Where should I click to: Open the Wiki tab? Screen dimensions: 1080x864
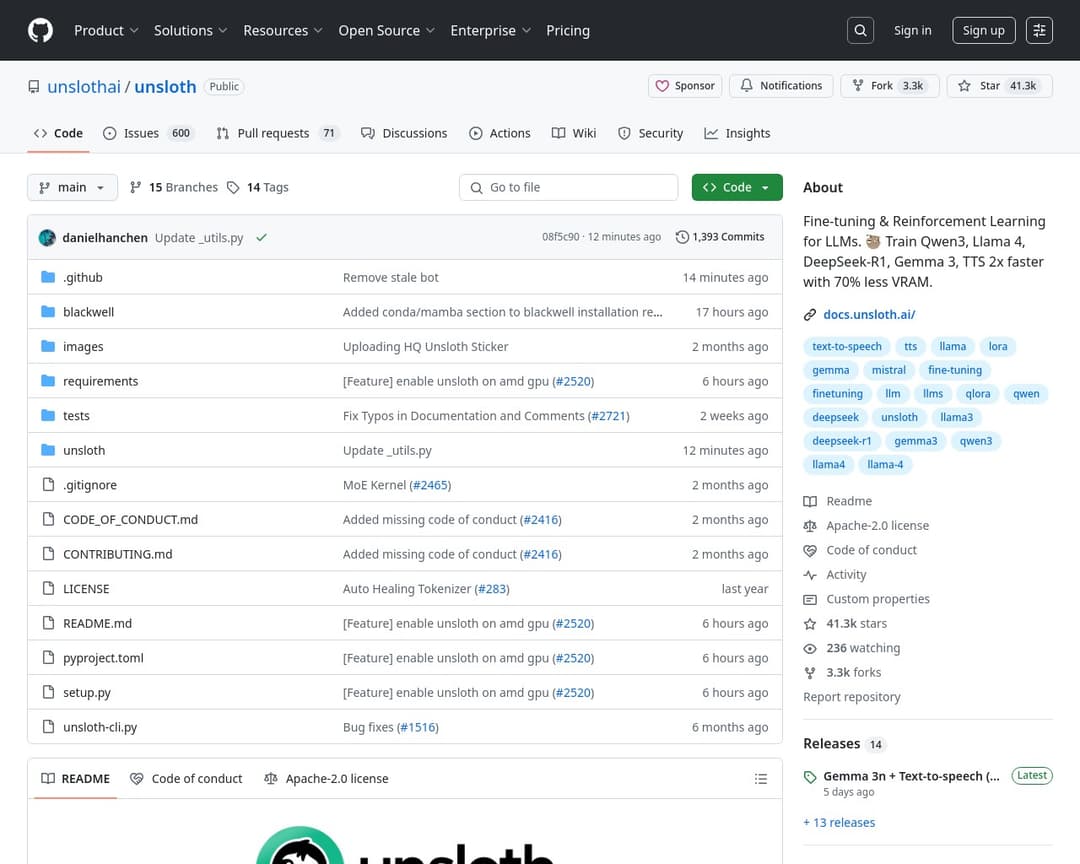click(x=574, y=133)
